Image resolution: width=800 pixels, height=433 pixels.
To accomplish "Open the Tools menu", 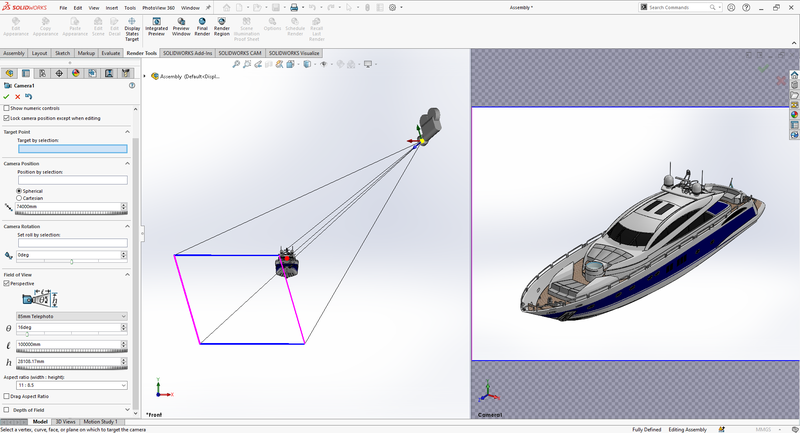I will (x=130, y=8).
